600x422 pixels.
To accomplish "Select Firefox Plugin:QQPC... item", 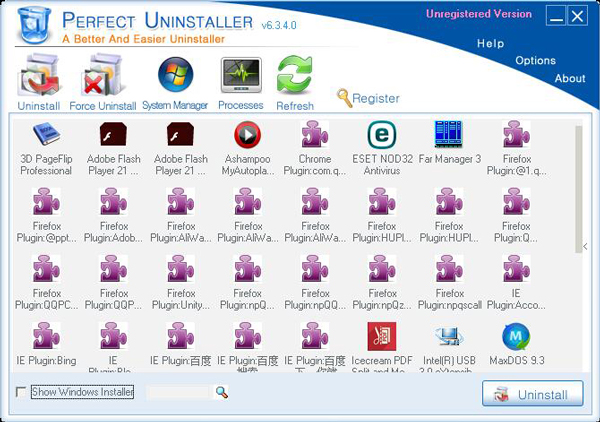I will tap(46, 282).
